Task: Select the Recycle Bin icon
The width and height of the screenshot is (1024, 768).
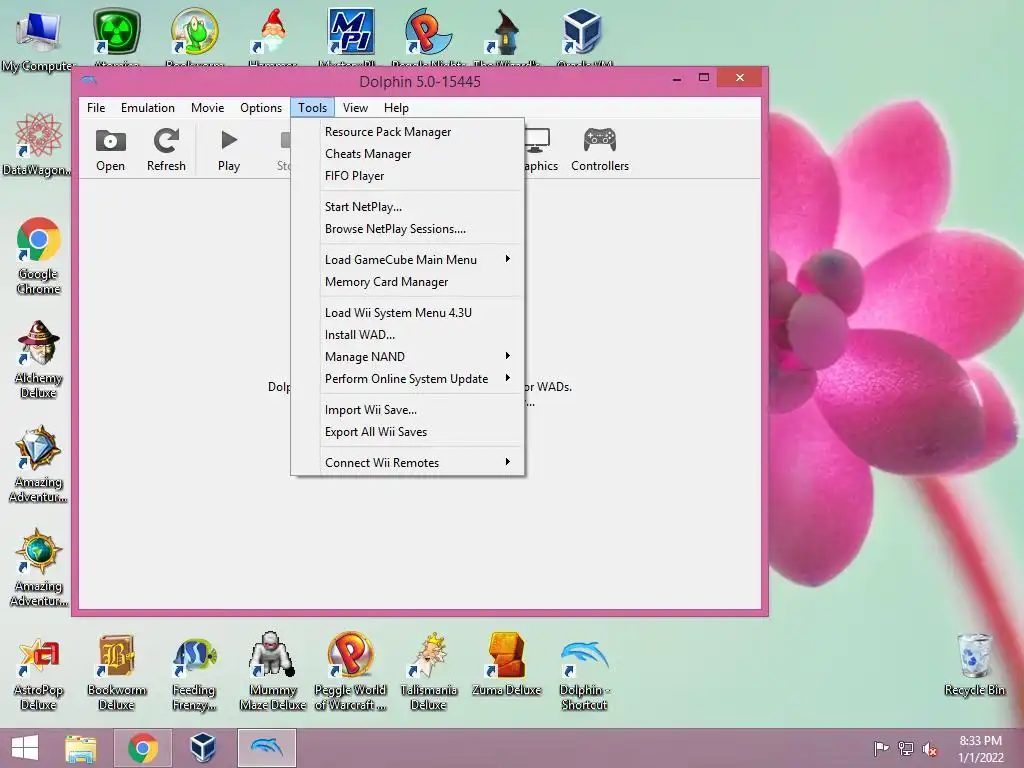Action: (x=974, y=665)
